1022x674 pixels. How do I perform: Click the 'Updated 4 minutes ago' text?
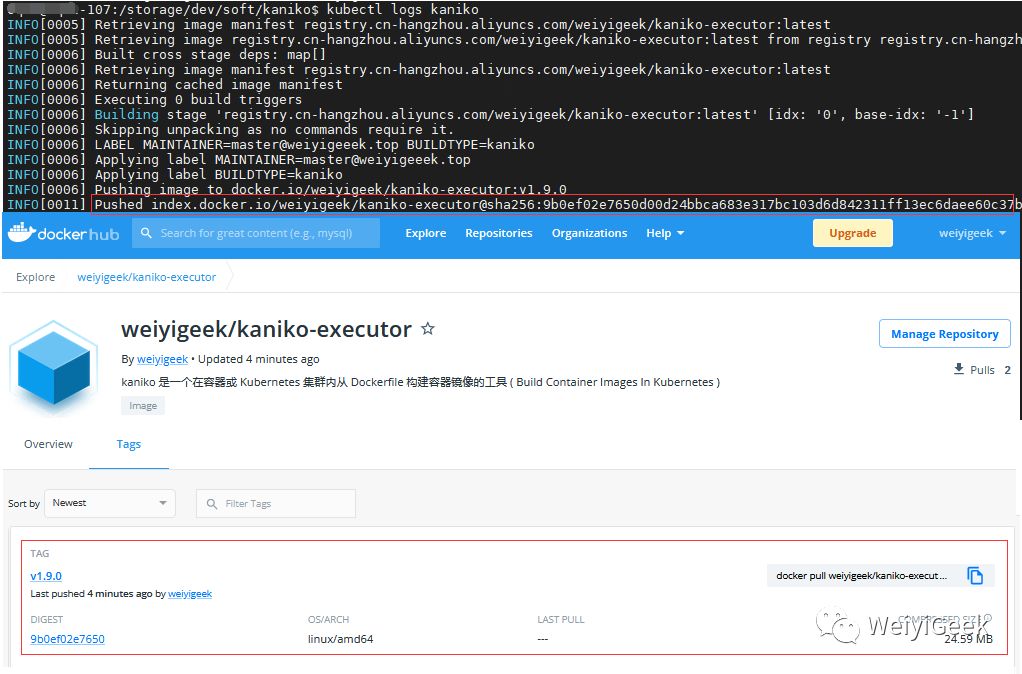(x=259, y=359)
